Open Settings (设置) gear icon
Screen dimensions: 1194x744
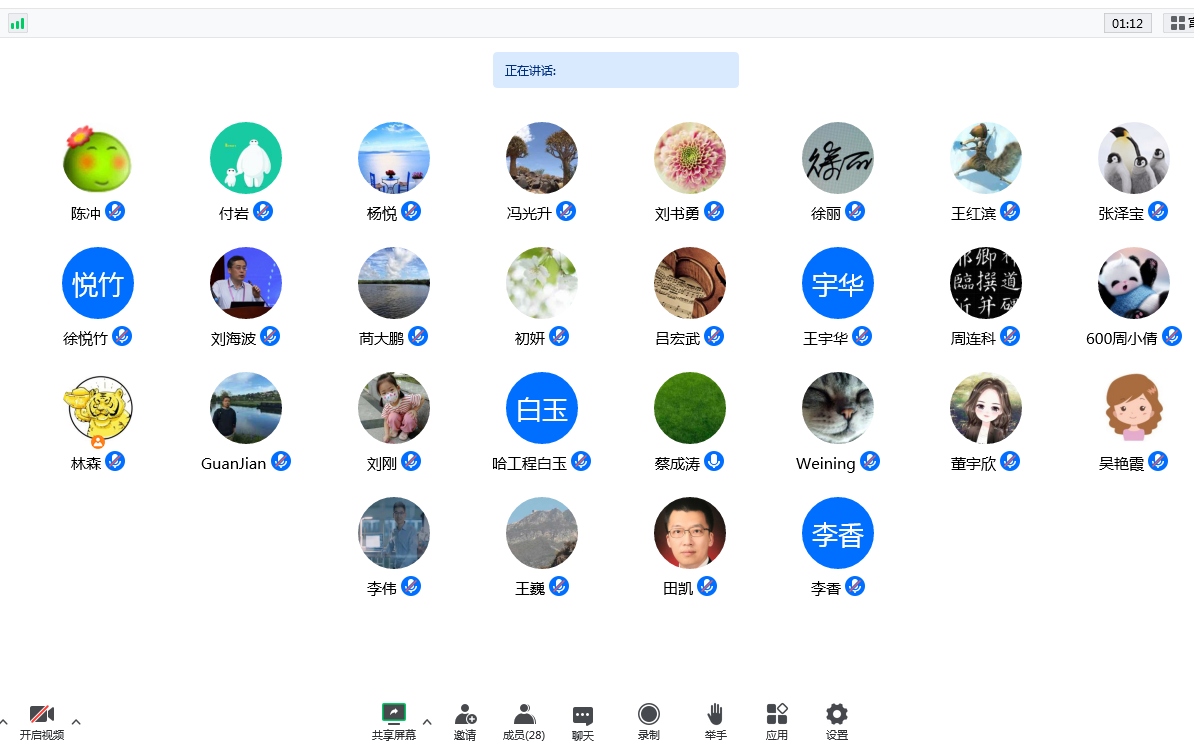837,713
